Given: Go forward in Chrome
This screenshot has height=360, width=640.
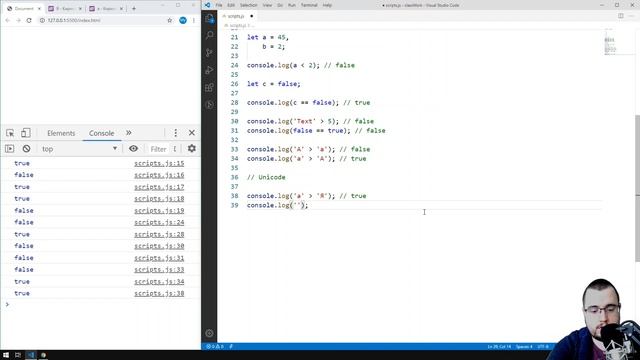Looking at the screenshot, I should coord(18,20).
